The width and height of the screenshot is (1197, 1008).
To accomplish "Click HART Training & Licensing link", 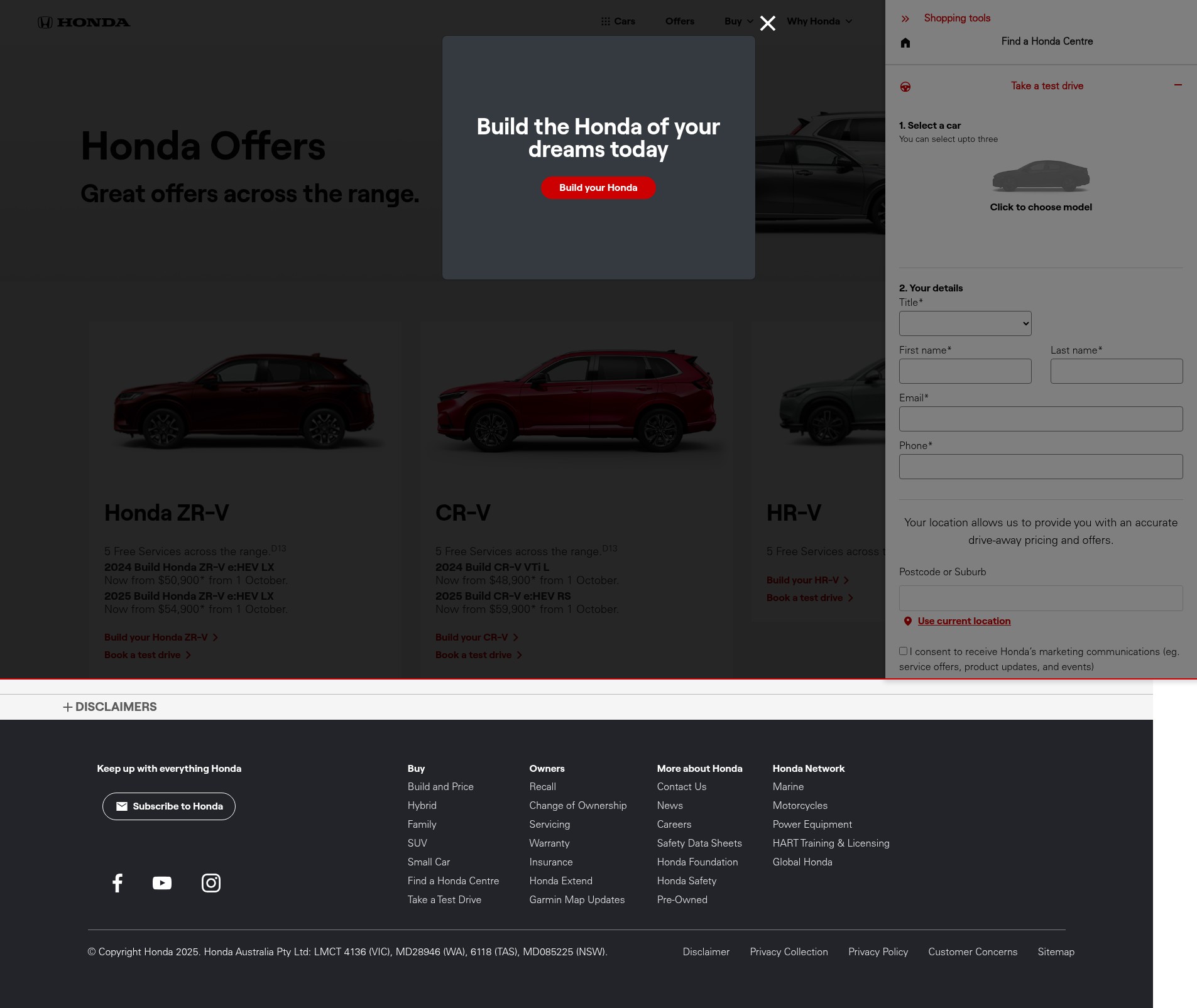I will pyautogui.click(x=831, y=843).
